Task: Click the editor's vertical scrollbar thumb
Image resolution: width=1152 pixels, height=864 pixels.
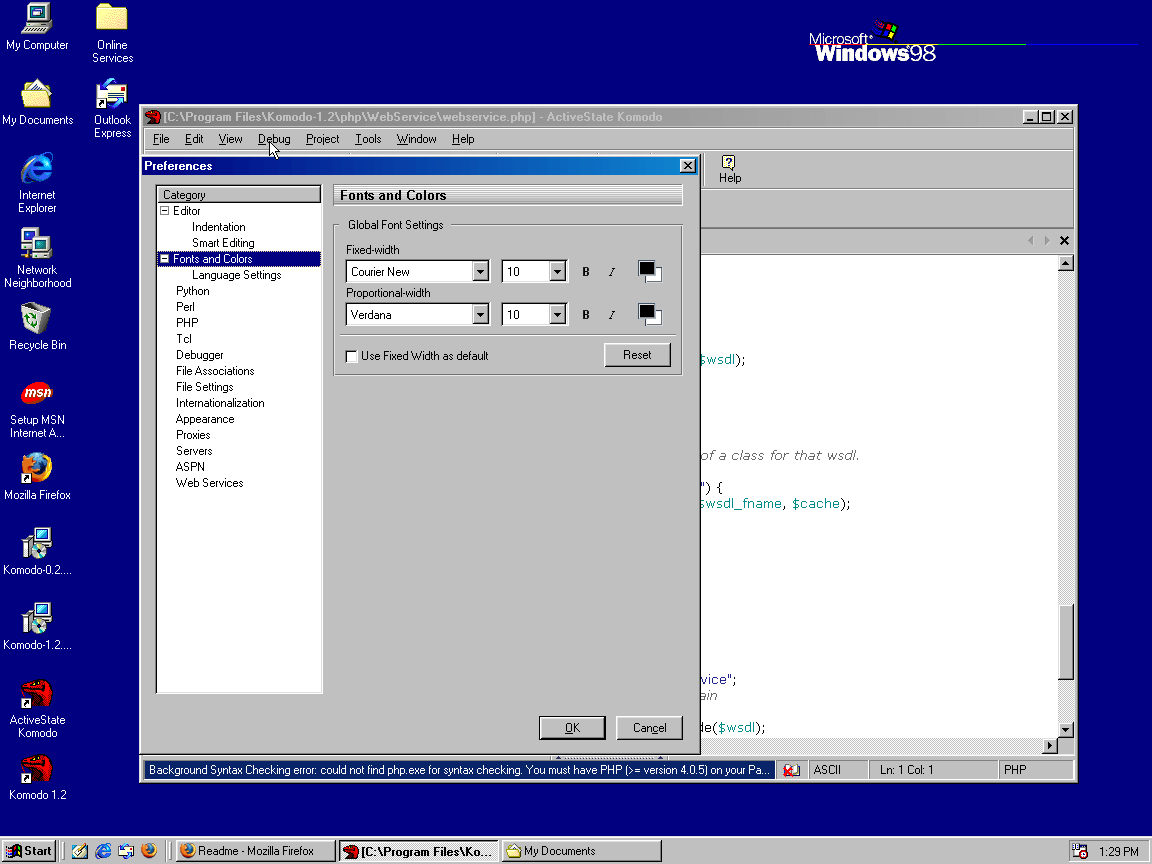Action: tap(1066, 641)
